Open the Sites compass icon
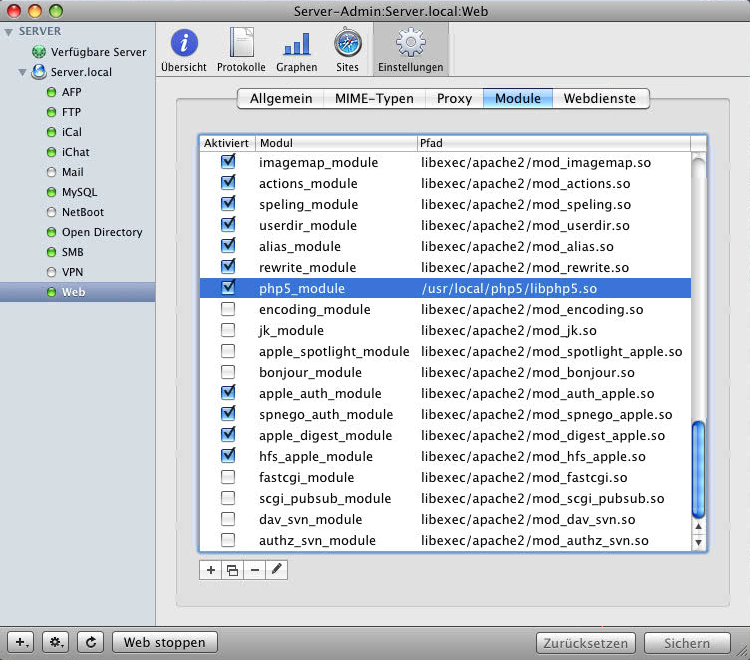 tap(347, 44)
